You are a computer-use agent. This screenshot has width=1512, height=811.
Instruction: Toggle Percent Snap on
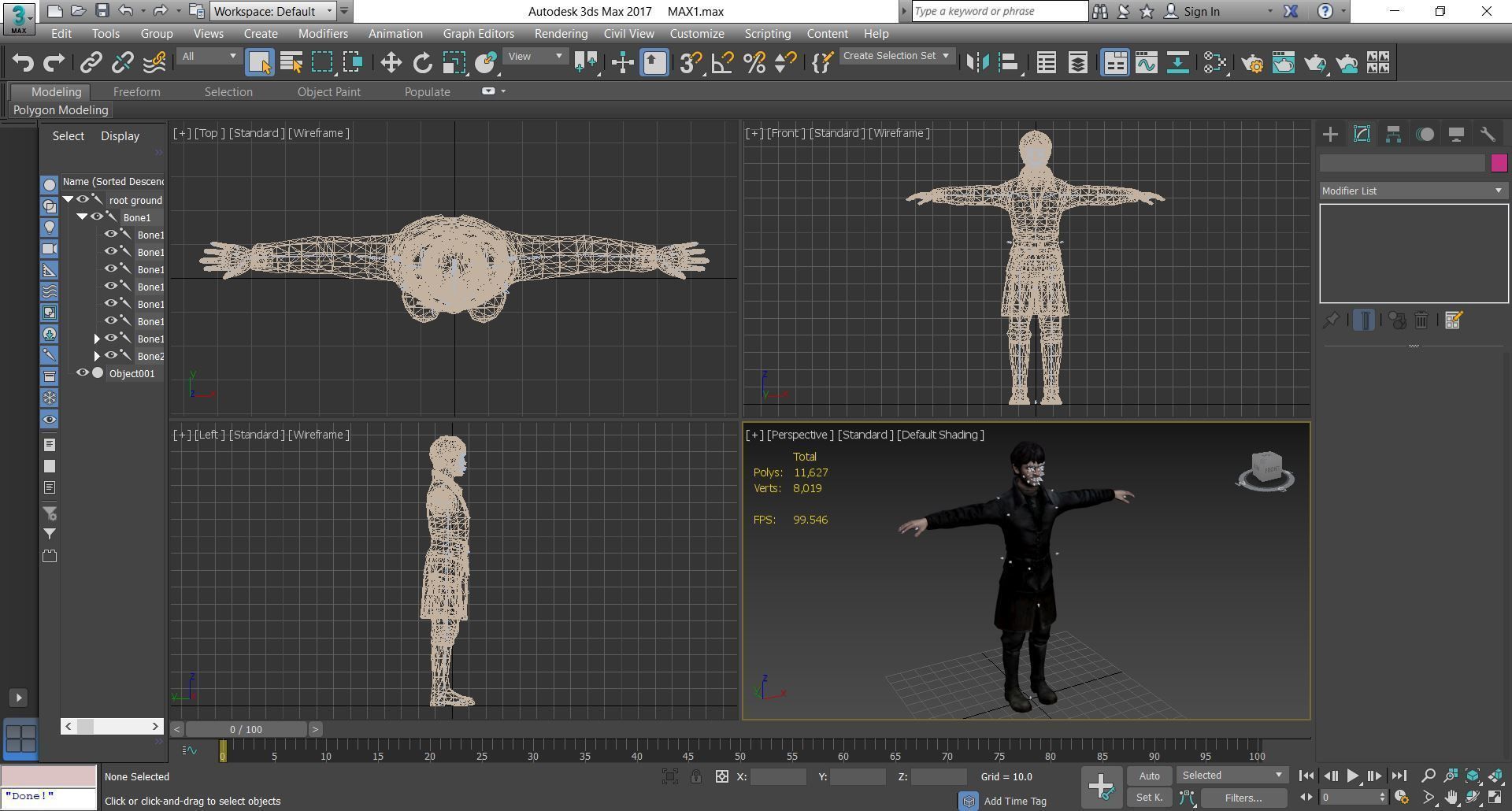tap(754, 63)
